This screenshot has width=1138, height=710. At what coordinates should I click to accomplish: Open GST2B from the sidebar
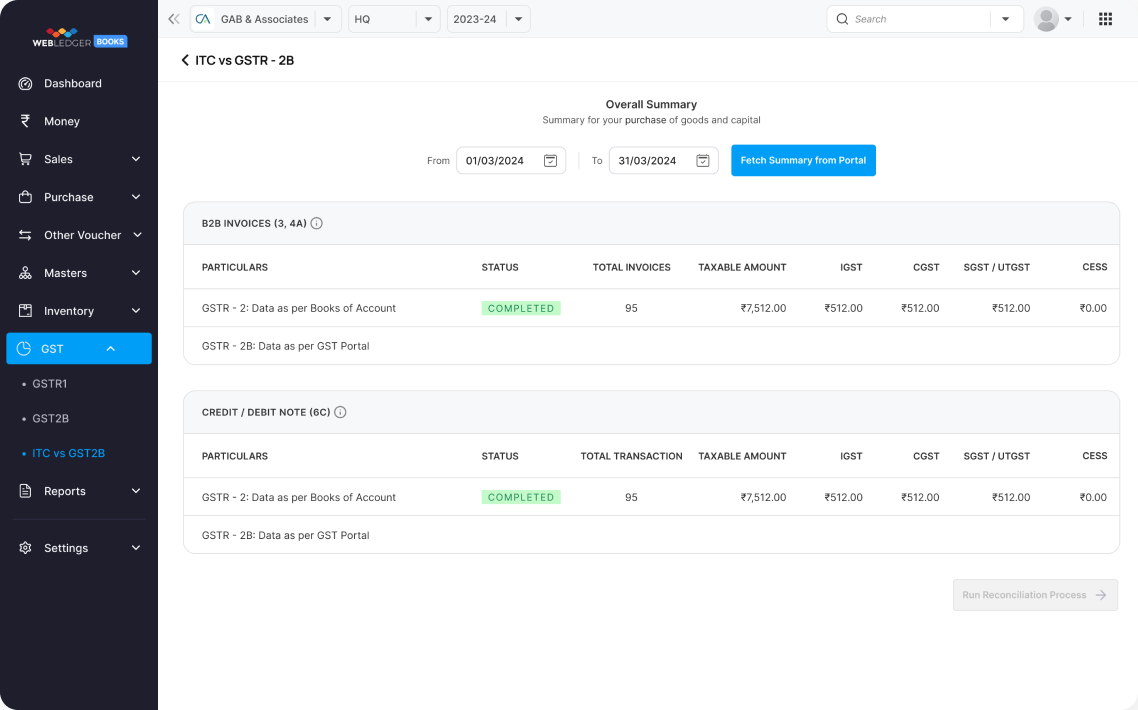[x=49, y=418]
